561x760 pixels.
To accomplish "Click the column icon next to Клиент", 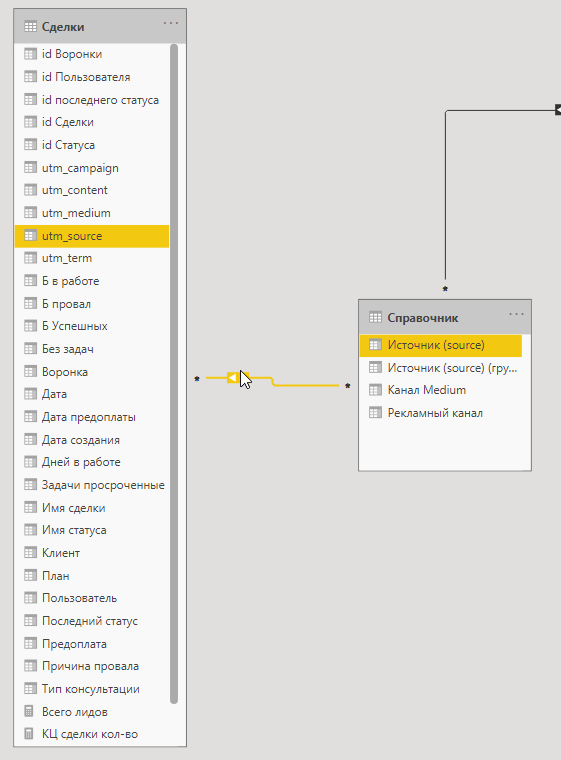I will click(x=30, y=553).
